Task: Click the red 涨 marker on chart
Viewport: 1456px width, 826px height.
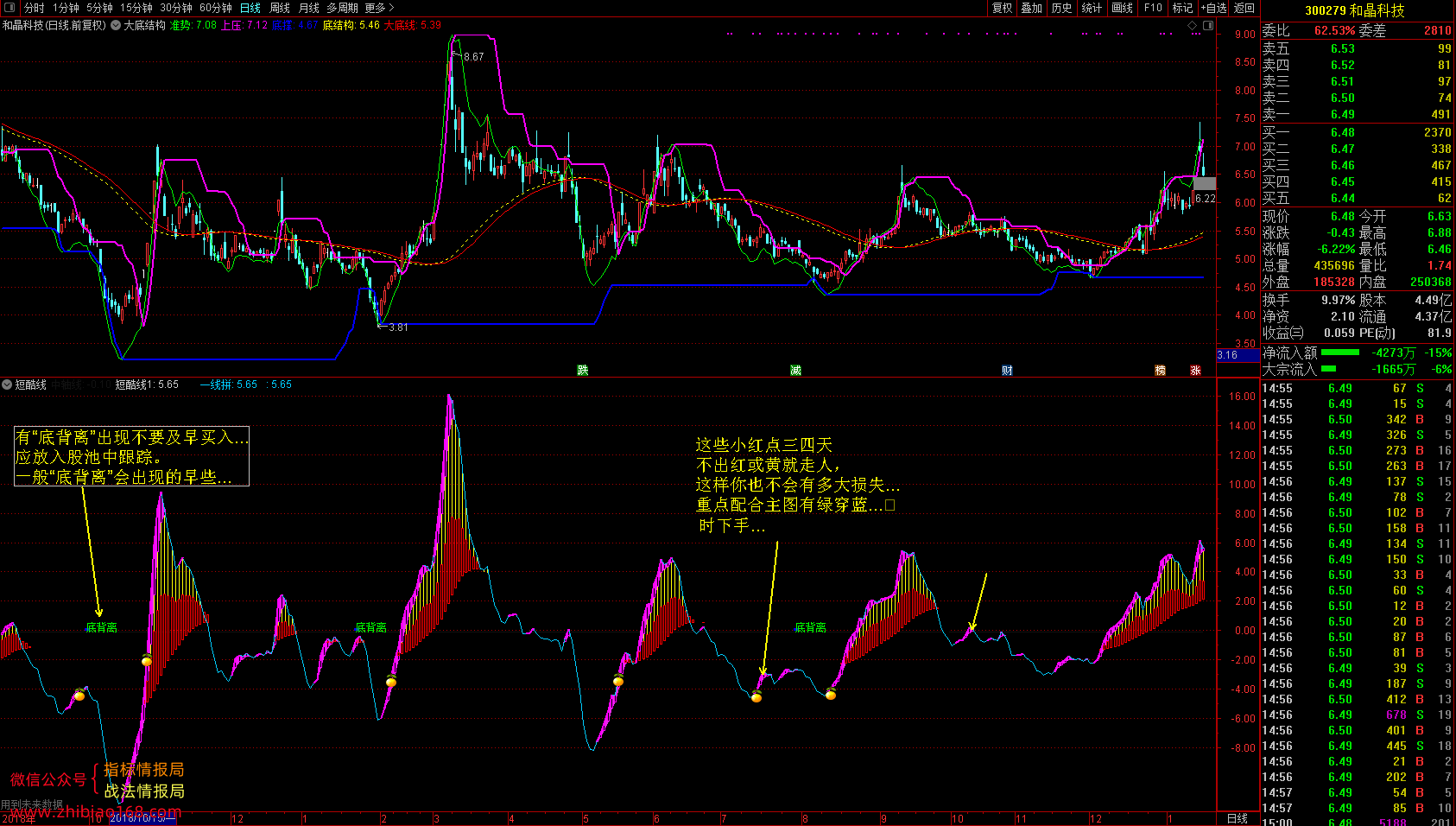Action: pos(1195,370)
